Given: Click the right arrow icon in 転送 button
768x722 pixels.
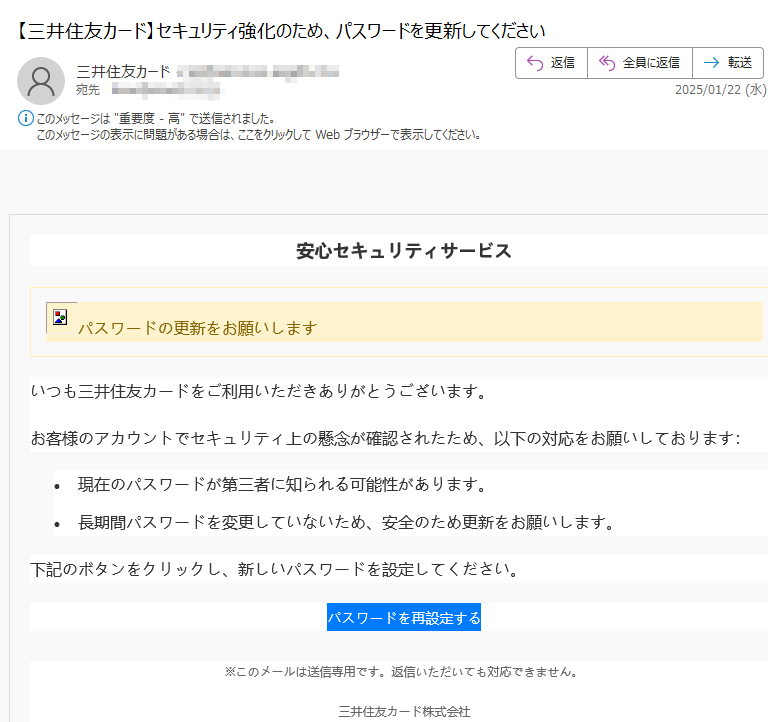Looking at the screenshot, I should pyautogui.click(x=711, y=63).
